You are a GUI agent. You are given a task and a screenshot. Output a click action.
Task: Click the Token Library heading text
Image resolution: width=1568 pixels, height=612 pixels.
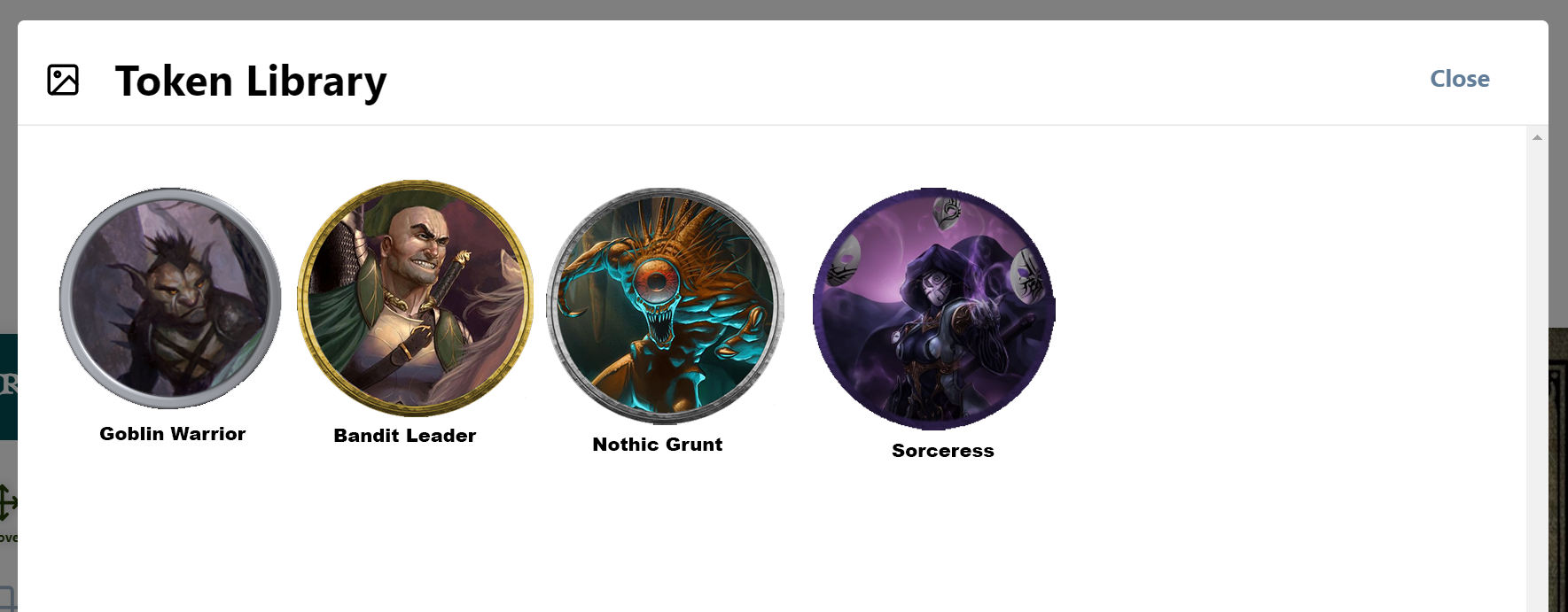pos(251,81)
